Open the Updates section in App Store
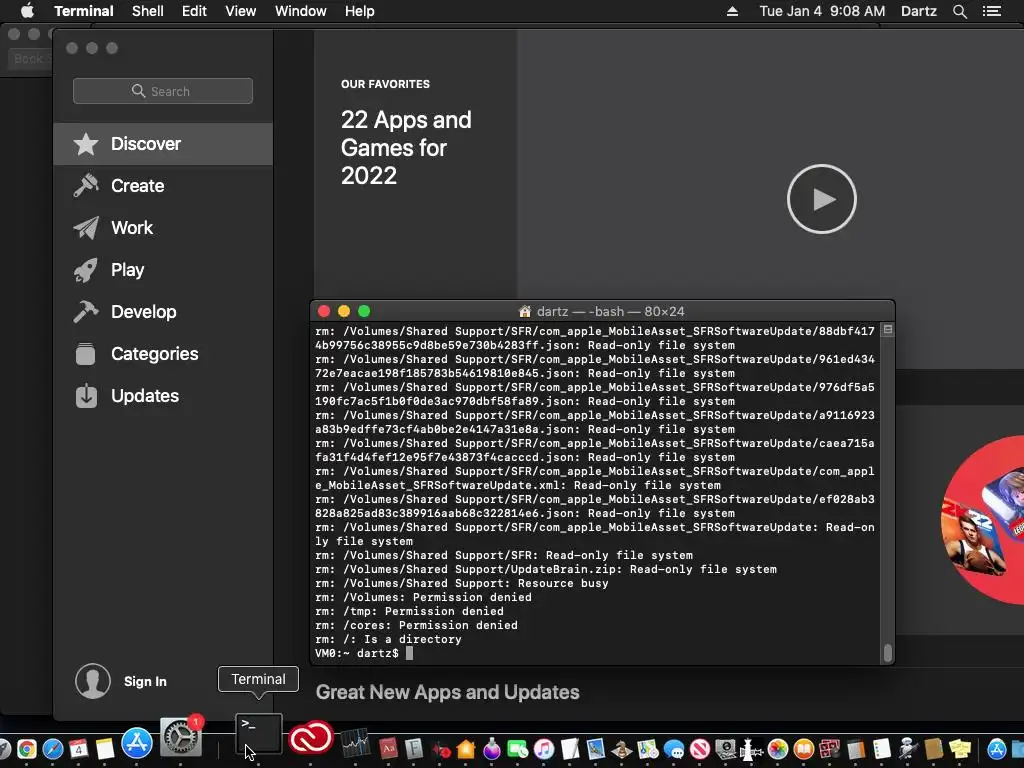The width and height of the screenshot is (1024, 768). (163, 396)
